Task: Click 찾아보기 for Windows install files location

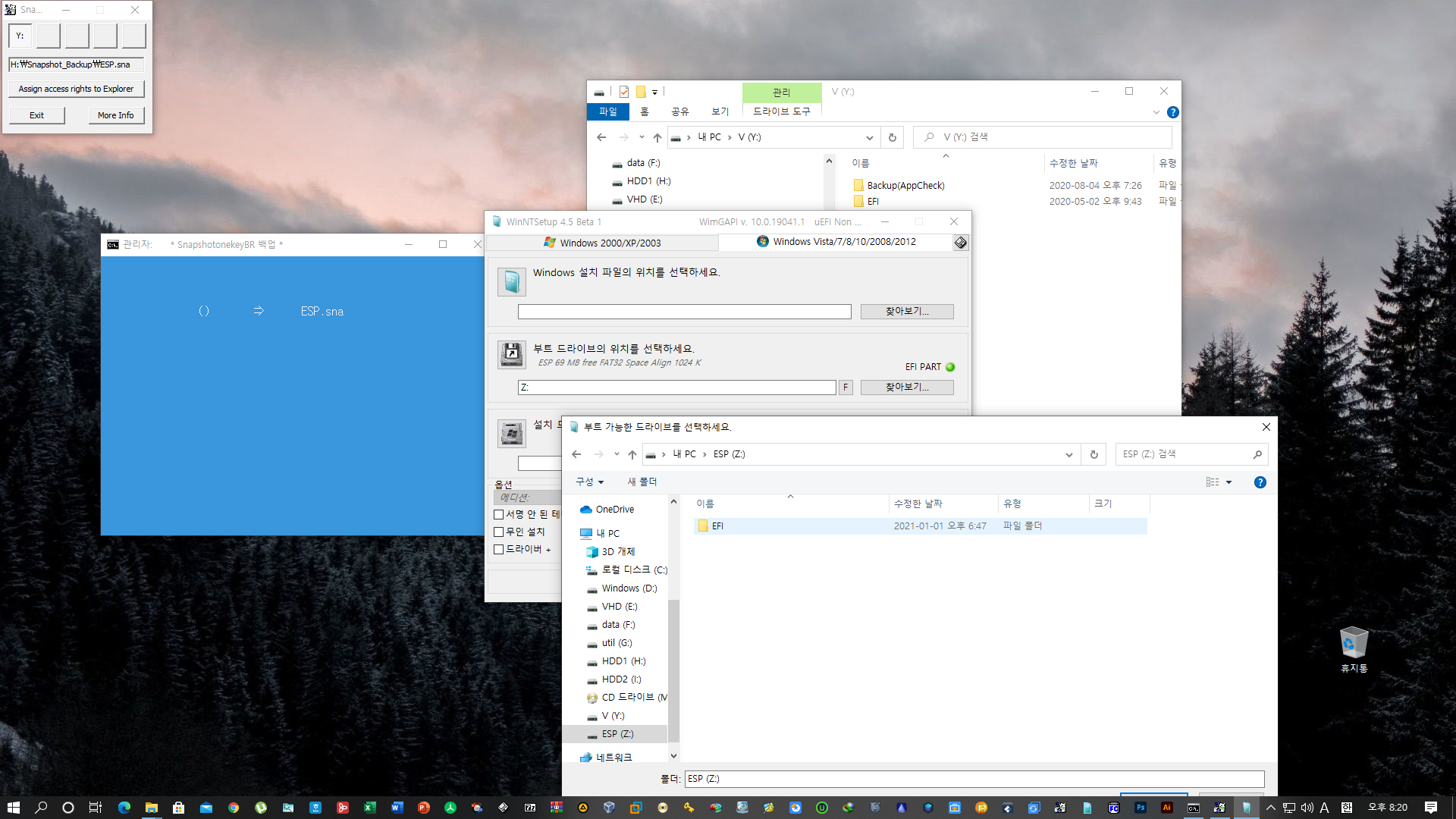Action: point(907,312)
